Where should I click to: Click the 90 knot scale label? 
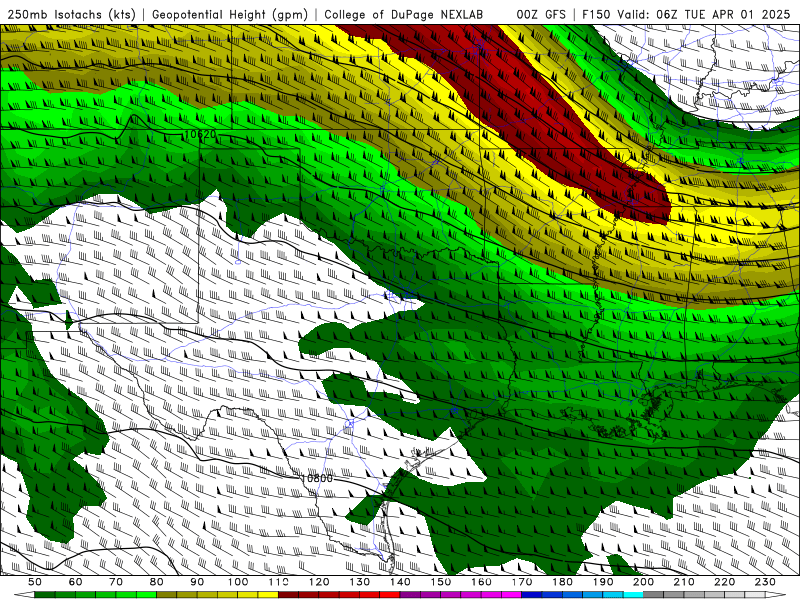[197, 582]
